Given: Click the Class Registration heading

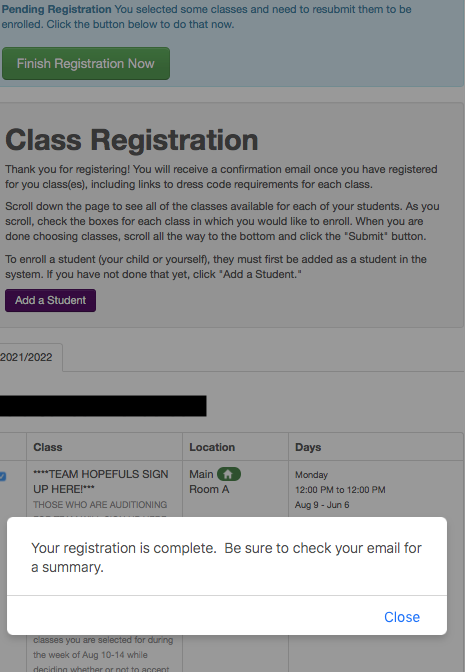Looking at the screenshot, I should coord(132,140).
